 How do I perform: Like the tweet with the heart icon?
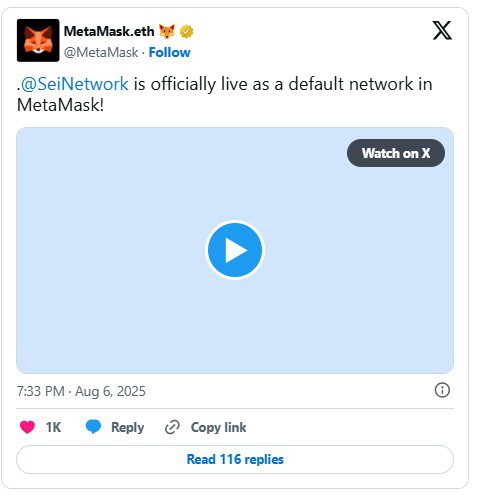pyautogui.click(x=27, y=427)
